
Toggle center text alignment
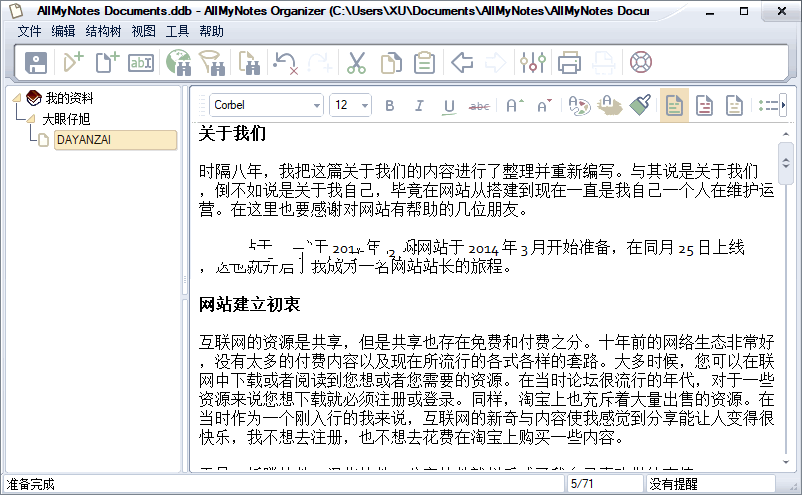pos(704,105)
